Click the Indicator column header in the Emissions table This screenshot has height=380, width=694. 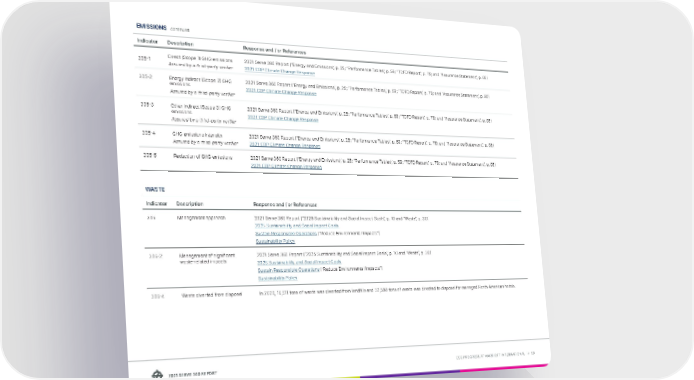click(147, 41)
